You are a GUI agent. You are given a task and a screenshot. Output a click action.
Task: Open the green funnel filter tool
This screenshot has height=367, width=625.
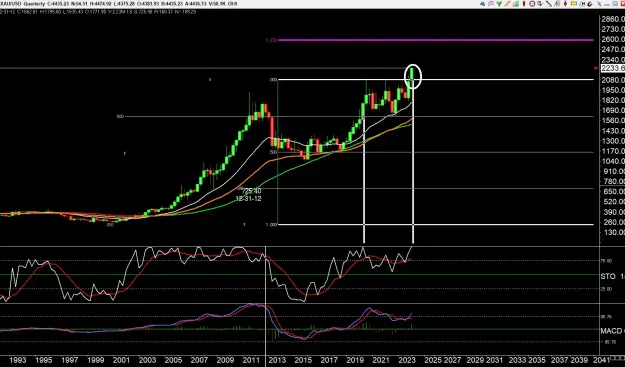click(x=499, y=4)
